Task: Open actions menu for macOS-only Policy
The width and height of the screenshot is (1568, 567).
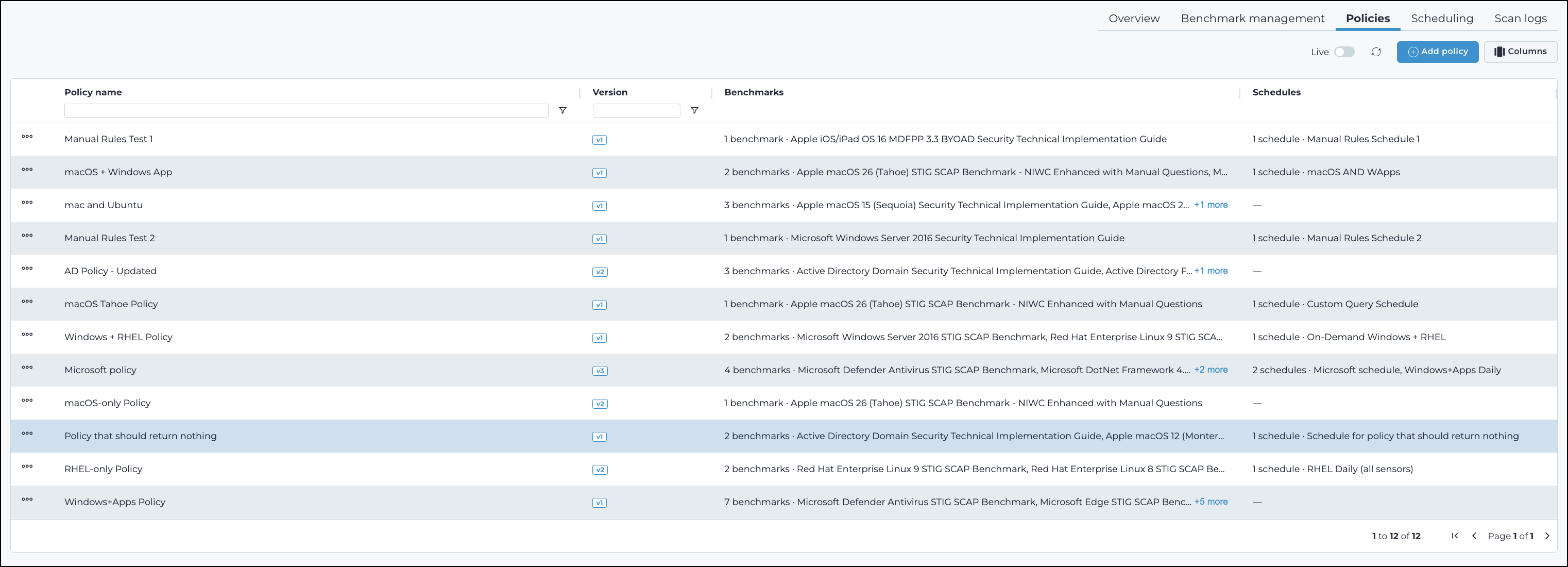Action: coord(27,401)
